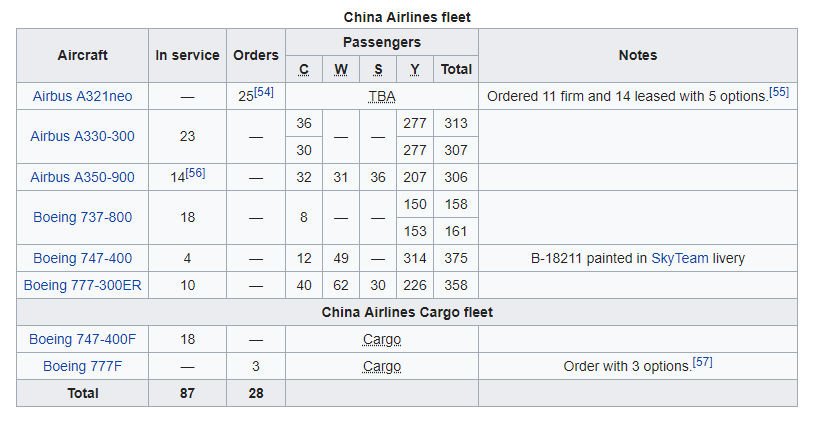
Task: Open the Boeing 747-400 link
Action: [x=82, y=258]
